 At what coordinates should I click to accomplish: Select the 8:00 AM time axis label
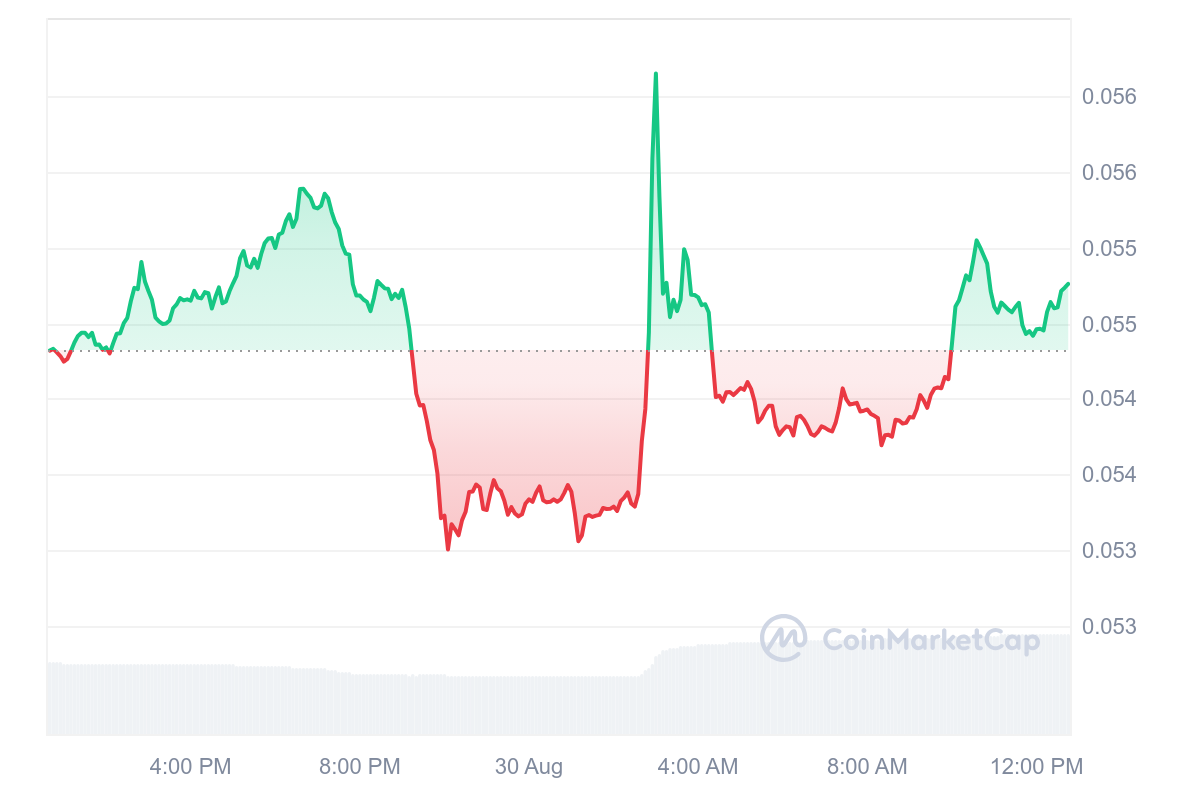pos(867,767)
